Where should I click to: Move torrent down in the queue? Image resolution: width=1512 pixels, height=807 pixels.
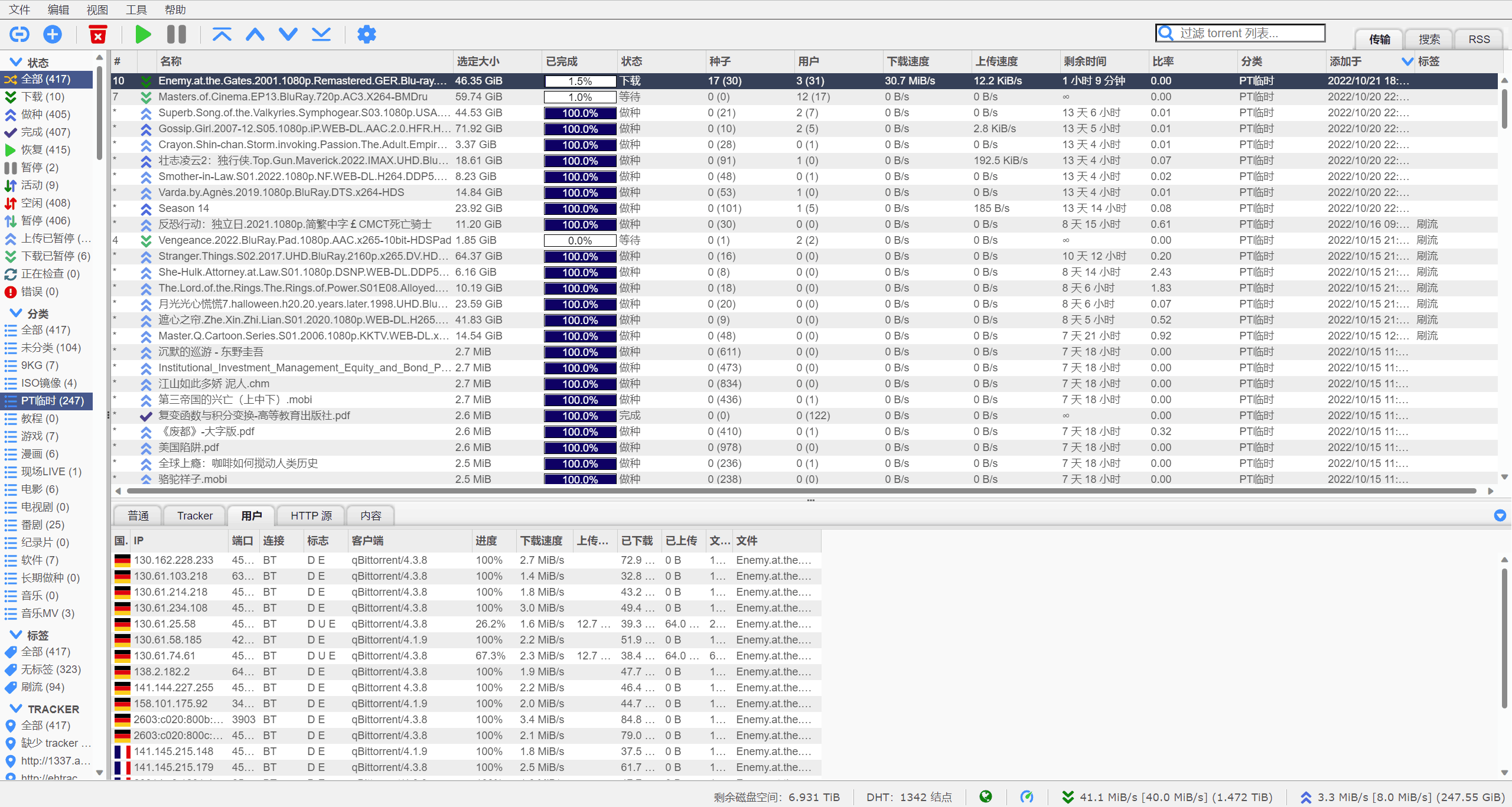coord(288,34)
